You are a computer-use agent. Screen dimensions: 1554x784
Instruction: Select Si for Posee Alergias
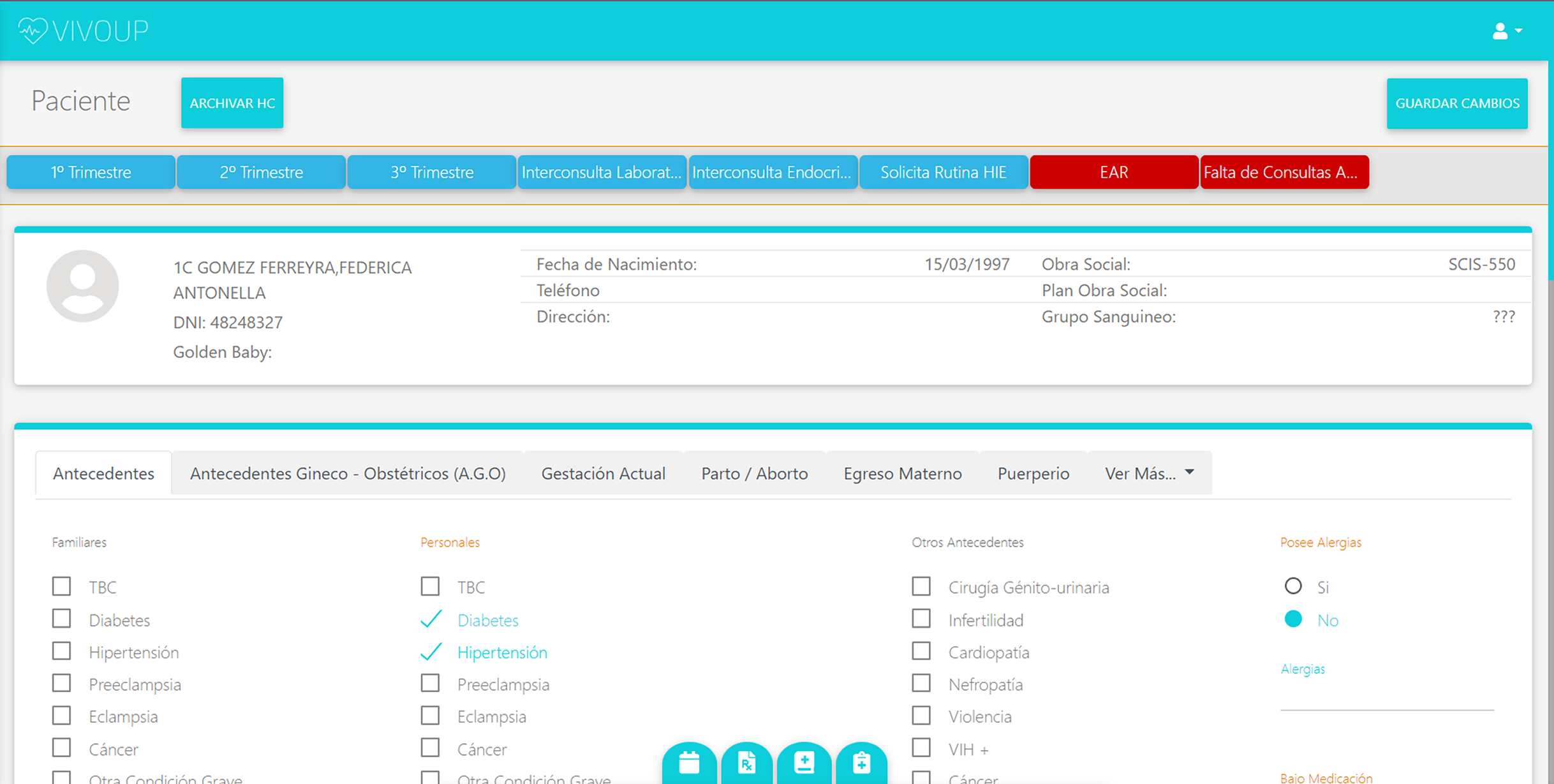click(x=1293, y=586)
